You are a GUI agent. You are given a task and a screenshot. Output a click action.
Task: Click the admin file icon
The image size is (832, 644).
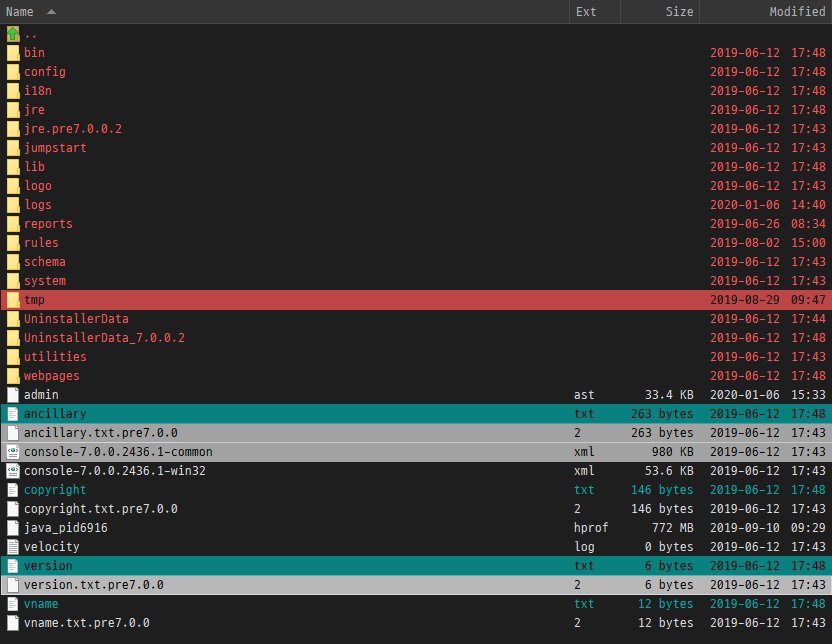click(13, 395)
